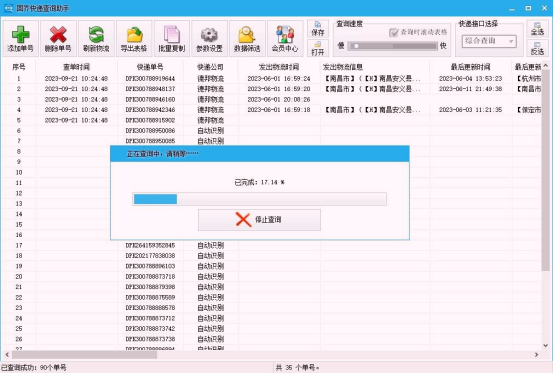Open 参数设置 gear settings
The width and height of the screenshot is (554, 373).
[210, 39]
